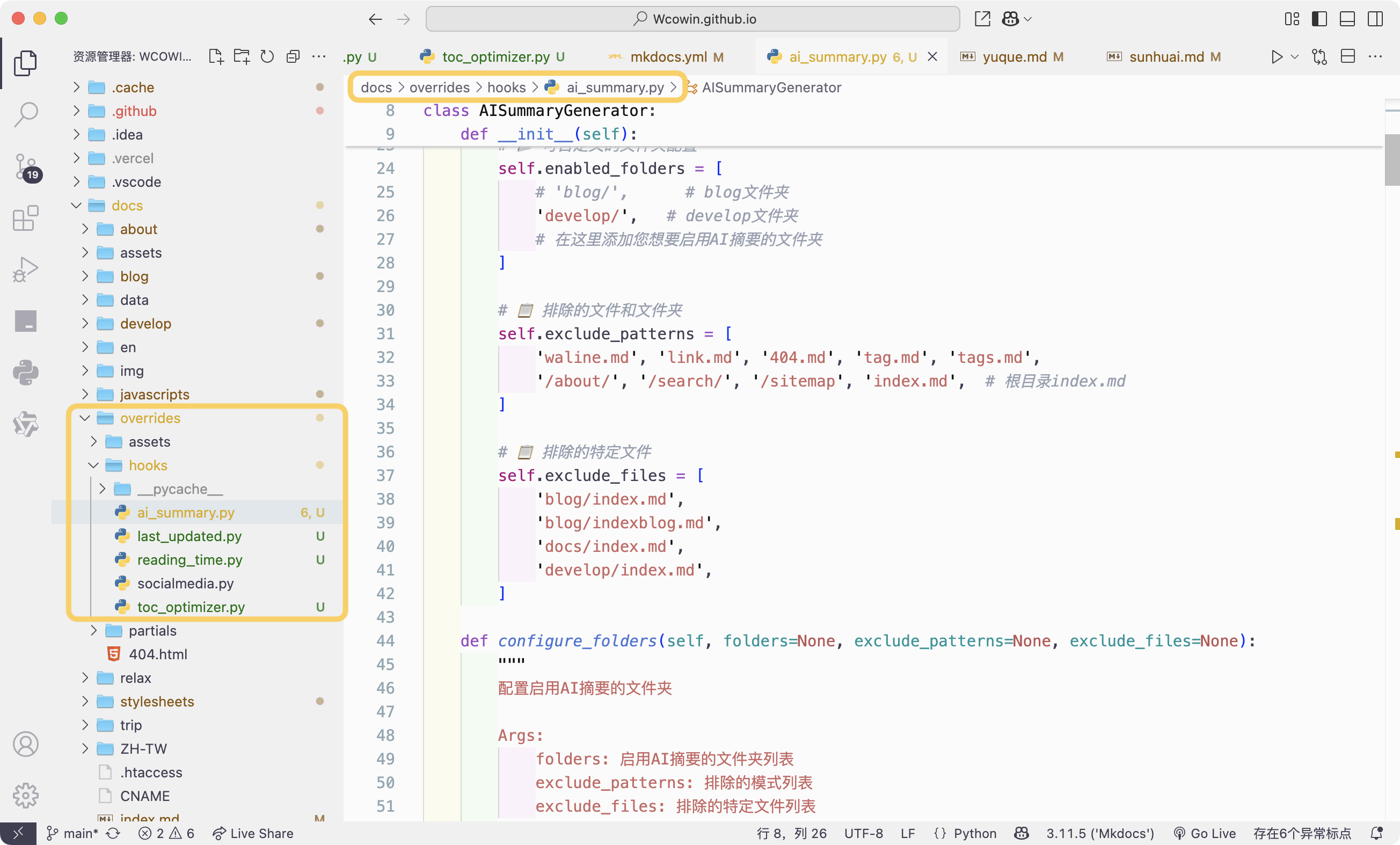Click the editor vertical scrollbar thumb
The height and width of the screenshot is (845, 1400).
tap(1391, 159)
